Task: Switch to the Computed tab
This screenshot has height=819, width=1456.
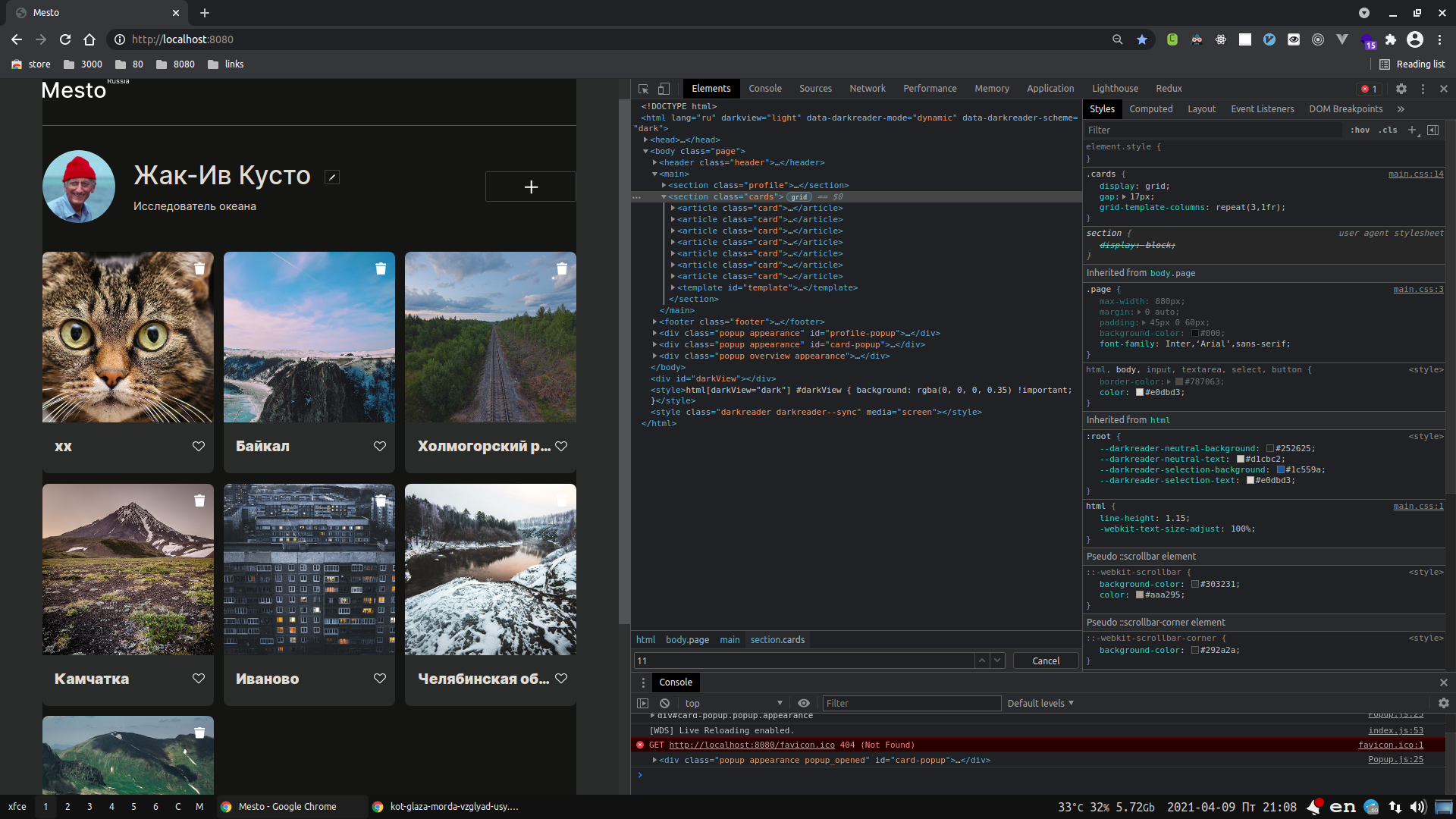Action: 1150,109
